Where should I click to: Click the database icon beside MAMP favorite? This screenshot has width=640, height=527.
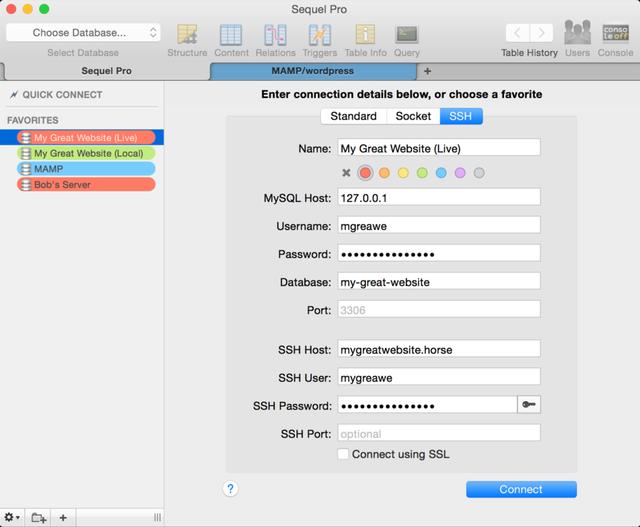[26, 169]
